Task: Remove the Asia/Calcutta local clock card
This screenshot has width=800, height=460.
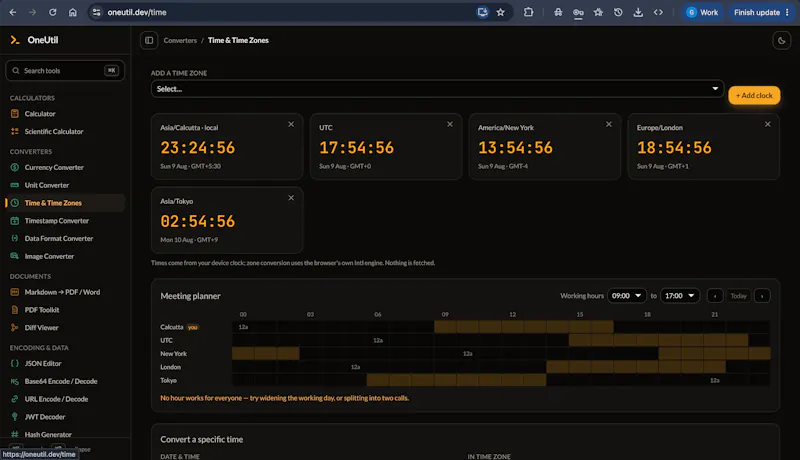Action: [x=291, y=124]
